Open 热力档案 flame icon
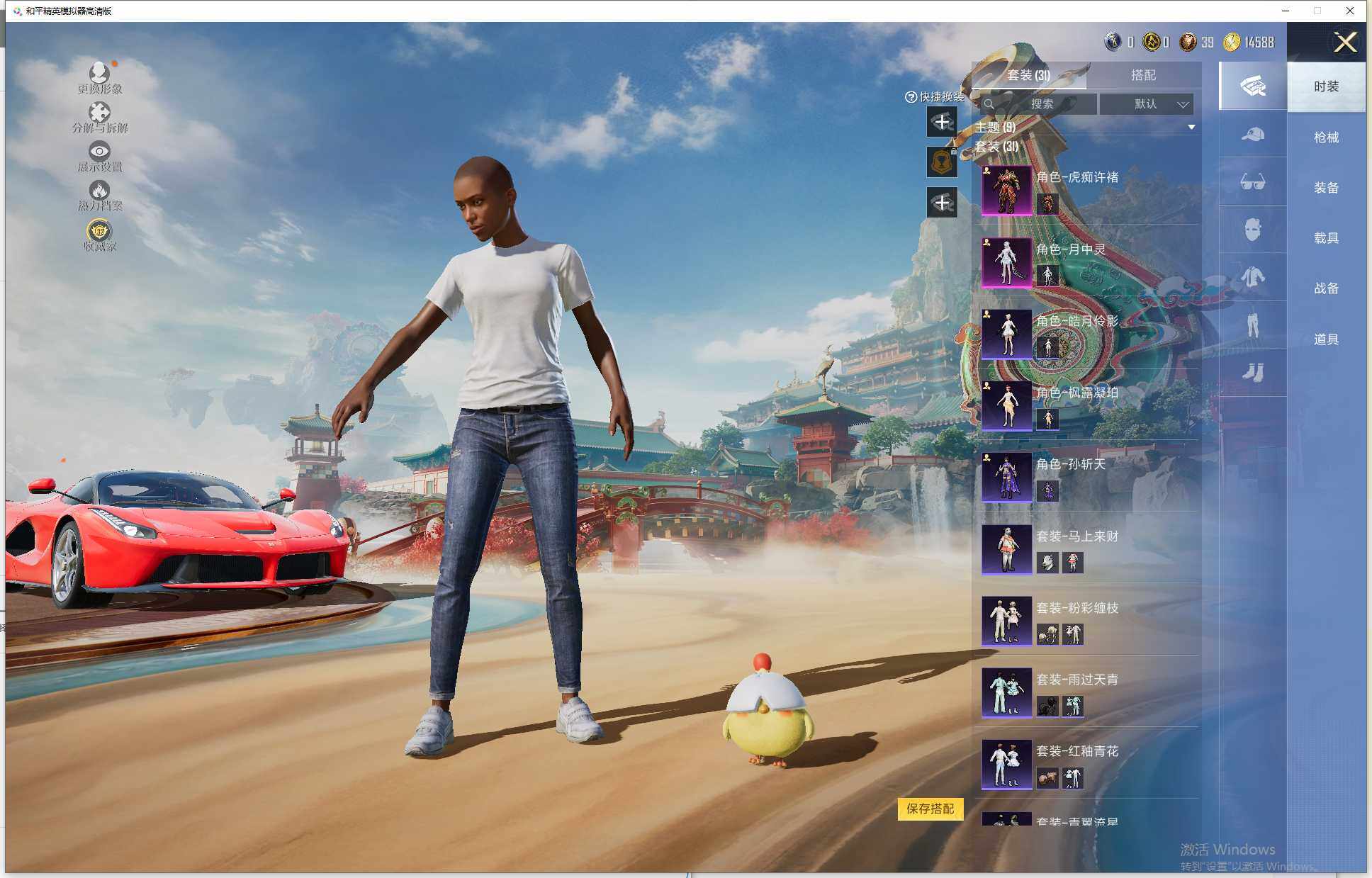1372x878 pixels. 99,190
